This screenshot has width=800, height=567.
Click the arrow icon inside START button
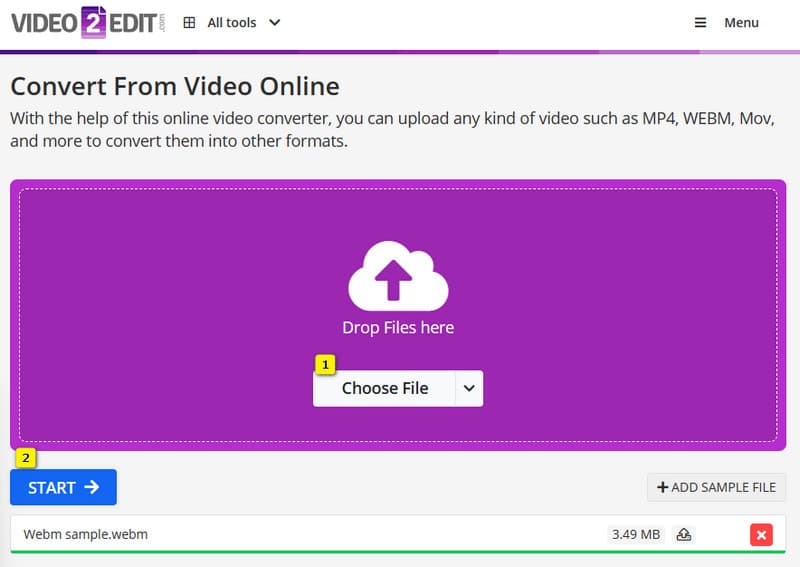click(x=92, y=488)
